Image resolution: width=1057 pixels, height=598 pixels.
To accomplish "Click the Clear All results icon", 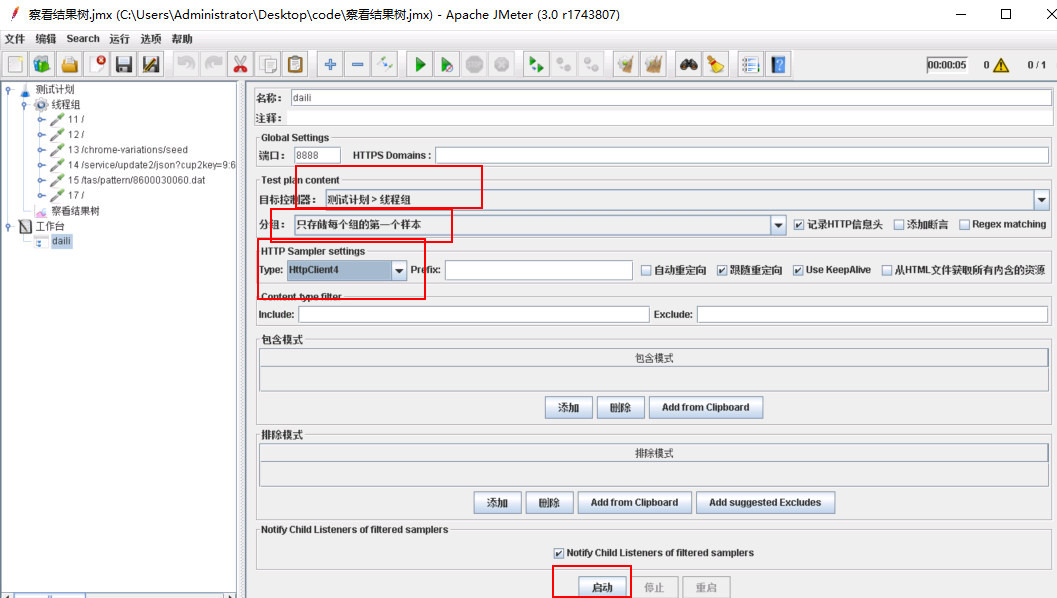I will 653,65.
